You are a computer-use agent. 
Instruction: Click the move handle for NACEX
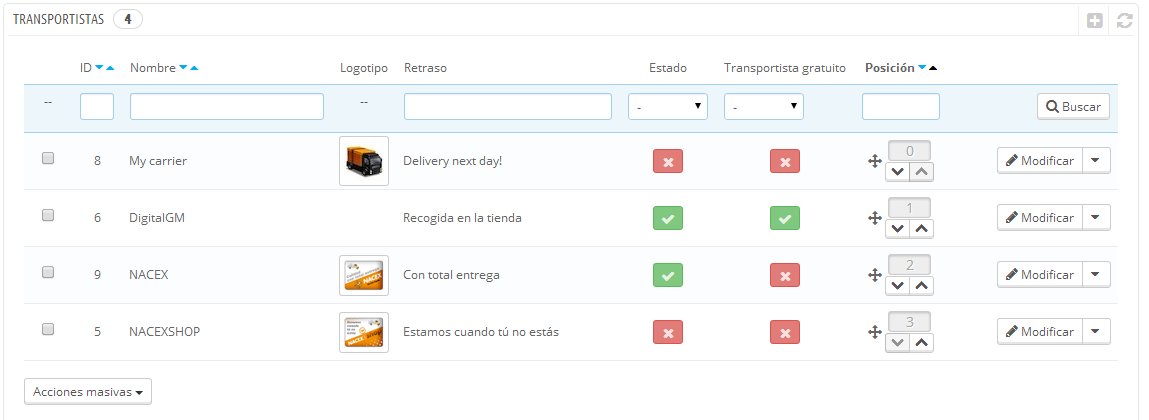(x=874, y=275)
